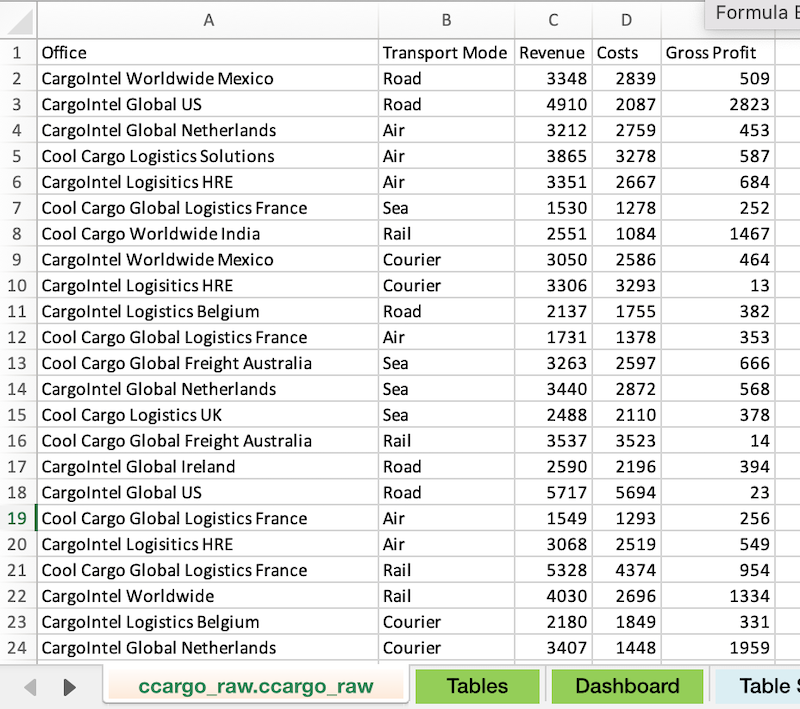Click the costs cell containing 3523
Viewport: 800px width, 709px height.
pyautogui.click(x=626, y=441)
